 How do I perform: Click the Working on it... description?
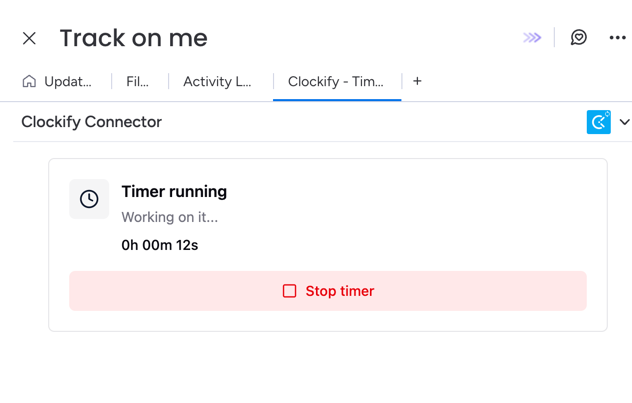point(170,217)
